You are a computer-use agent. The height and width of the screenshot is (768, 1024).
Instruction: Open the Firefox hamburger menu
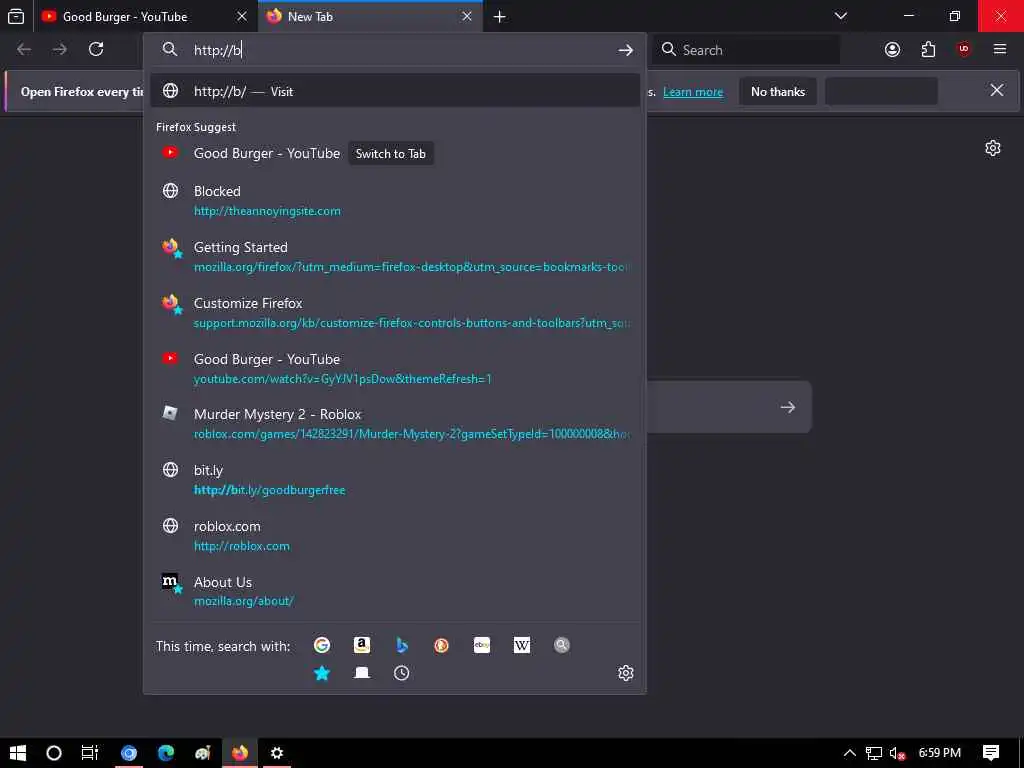pyautogui.click(x=1000, y=49)
